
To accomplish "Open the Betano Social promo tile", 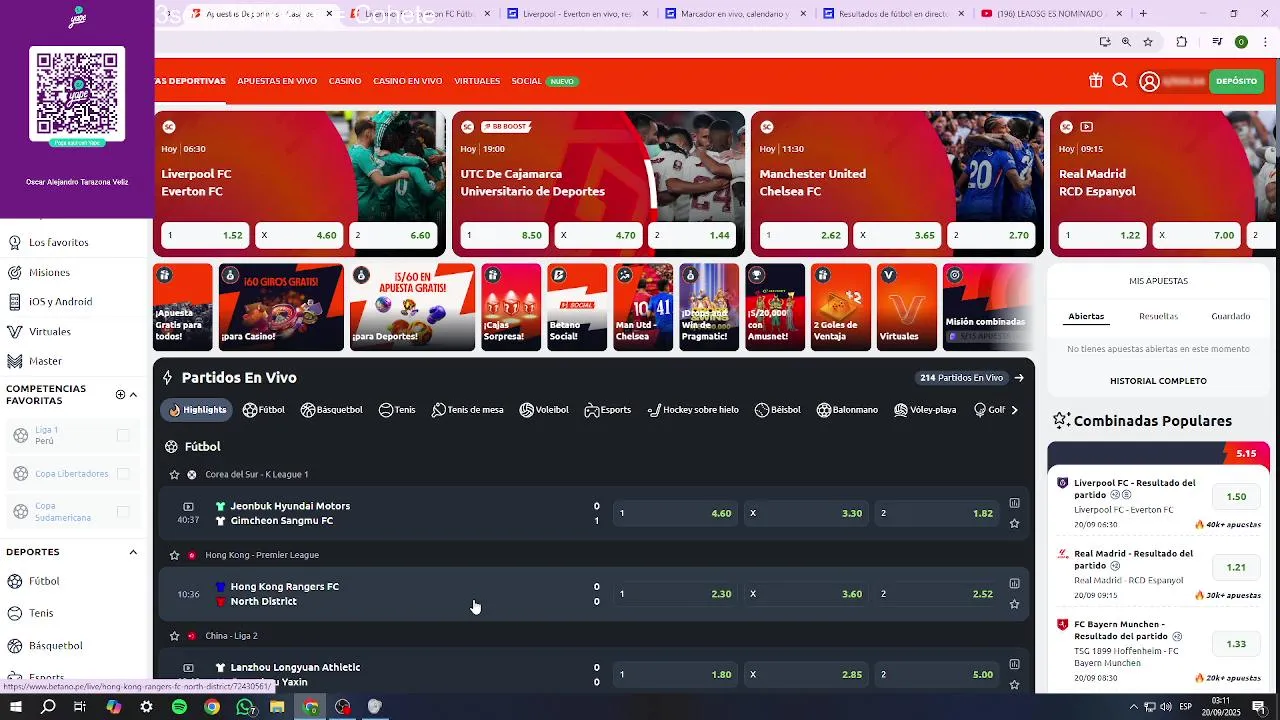I will pos(577,307).
